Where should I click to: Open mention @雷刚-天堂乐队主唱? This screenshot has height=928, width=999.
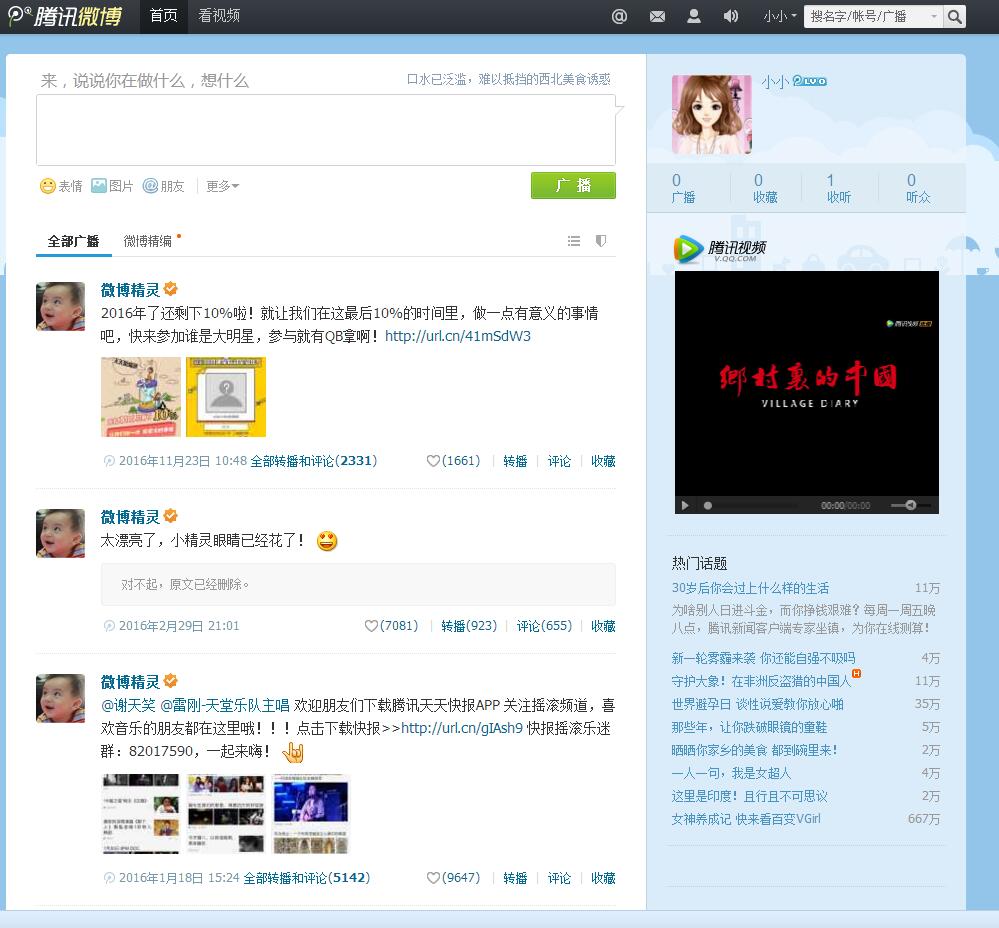[x=224, y=706]
